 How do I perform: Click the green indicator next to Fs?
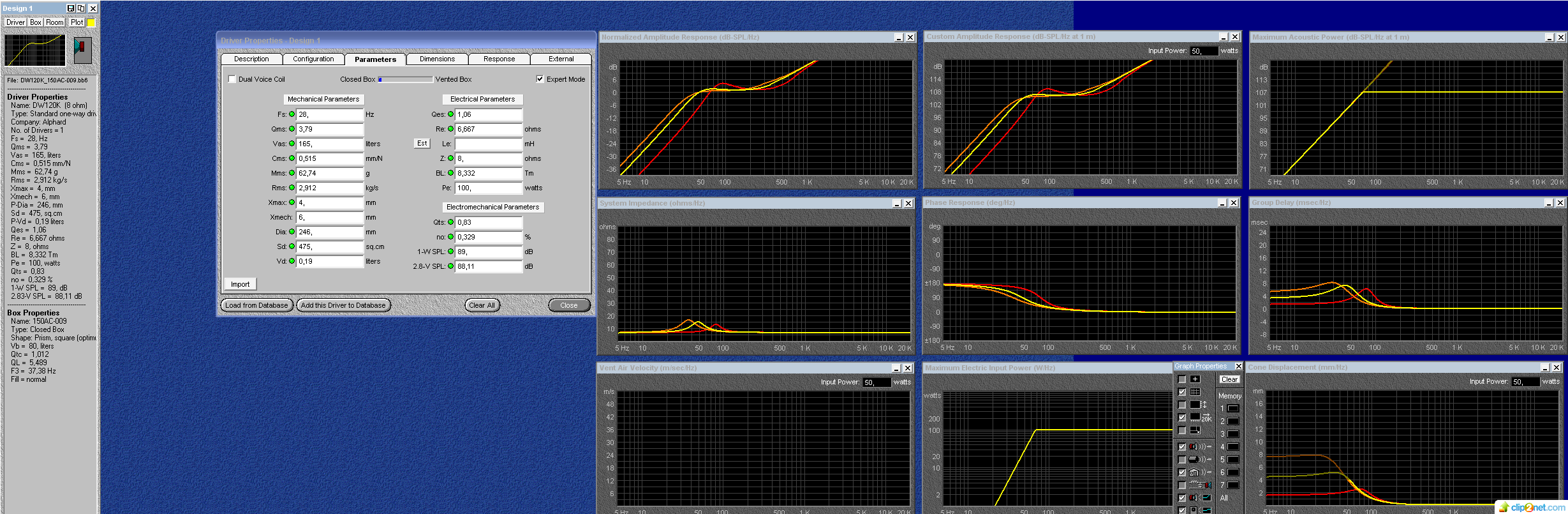point(292,114)
